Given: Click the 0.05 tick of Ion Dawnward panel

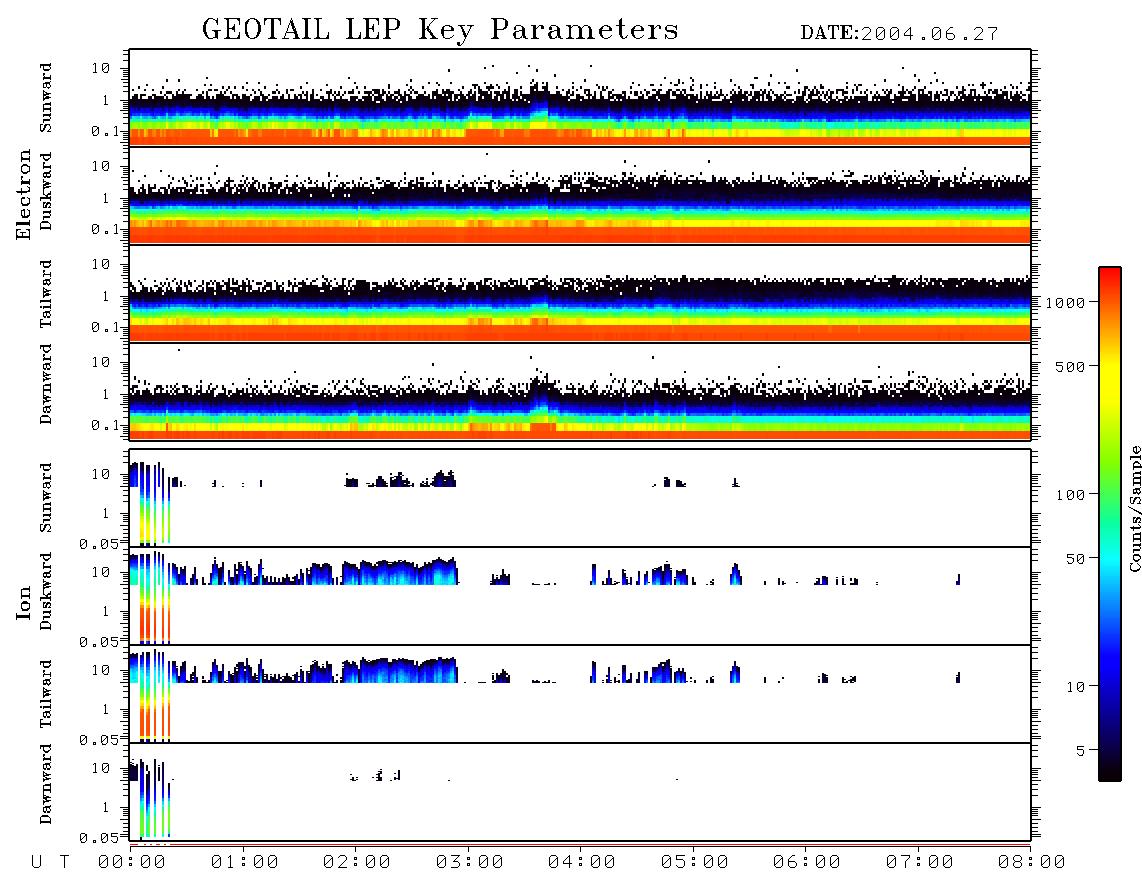Looking at the screenshot, I should (x=98, y=838).
